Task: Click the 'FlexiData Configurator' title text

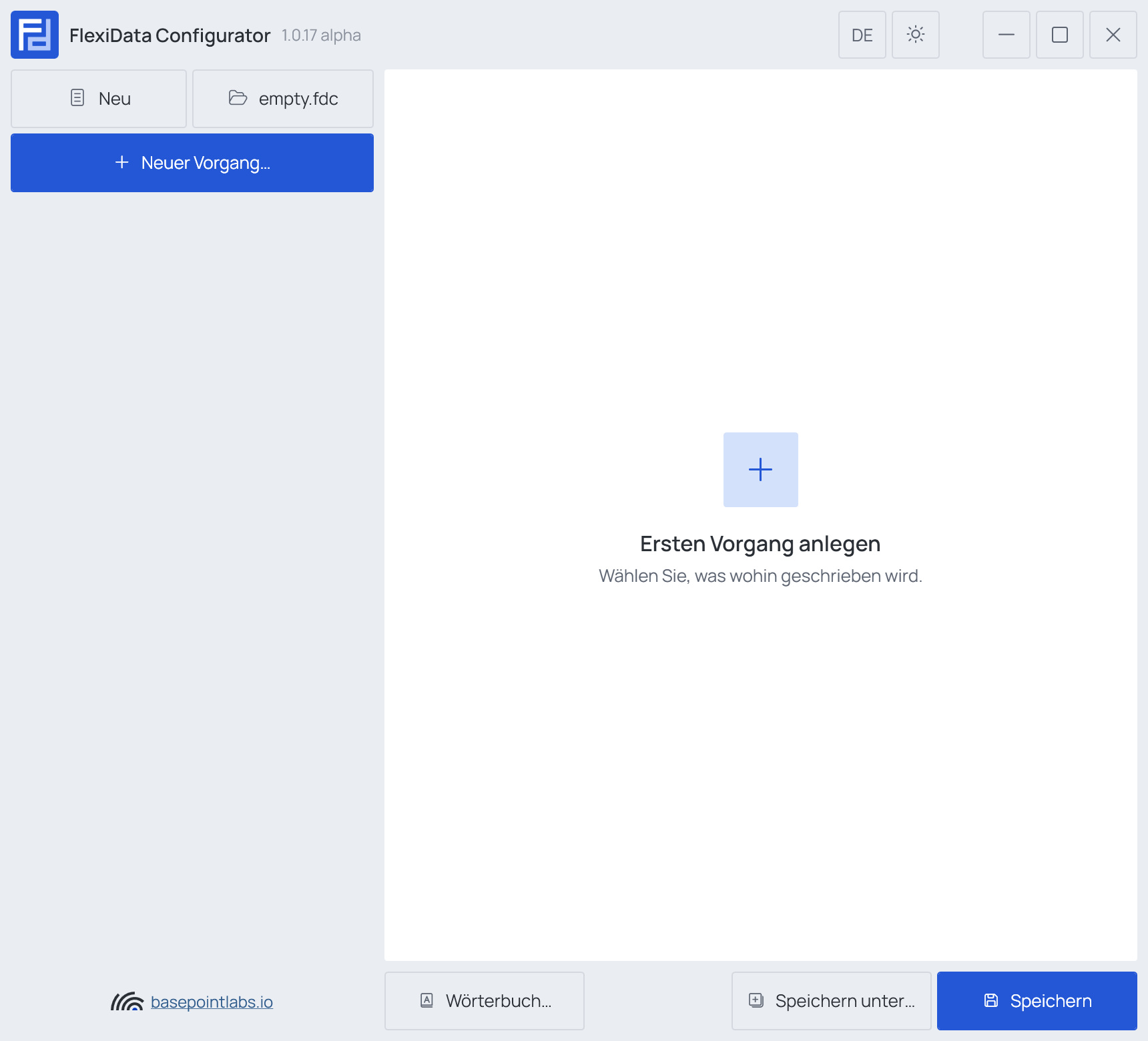Action: click(x=170, y=35)
